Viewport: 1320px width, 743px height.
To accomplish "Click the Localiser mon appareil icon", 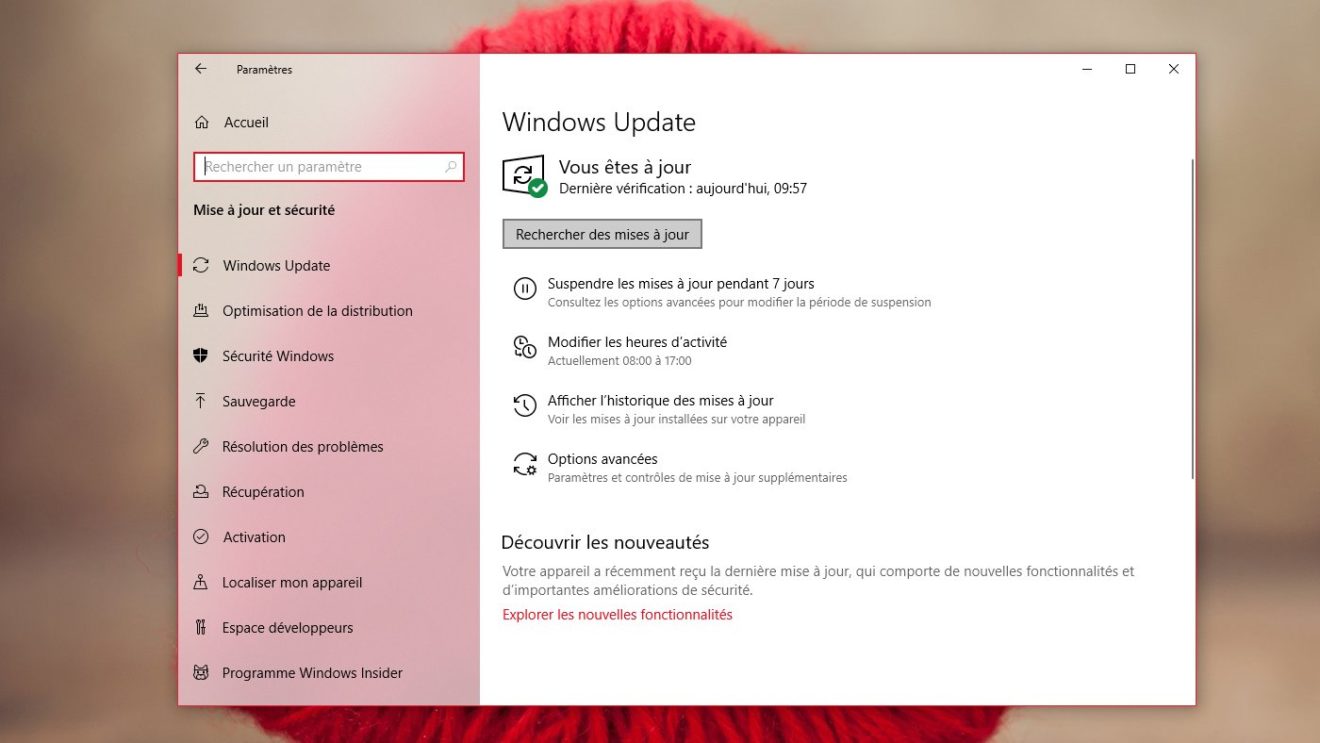I will coord(201,582).
